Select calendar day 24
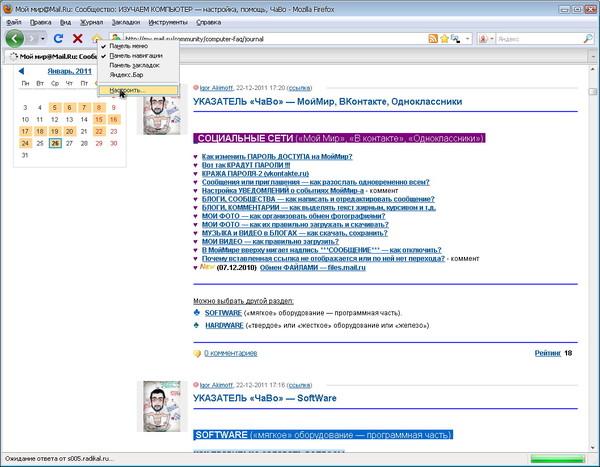Image resolution: width=600 pixels, height=467 pixels. [x=25, y=143]
